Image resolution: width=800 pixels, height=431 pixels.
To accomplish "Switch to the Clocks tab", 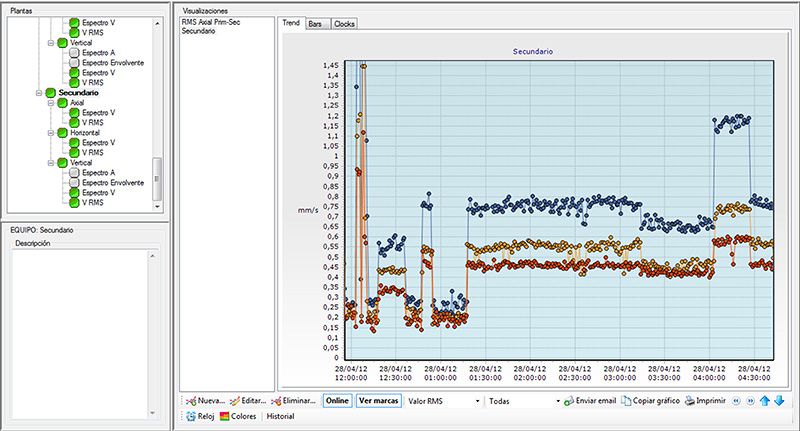I will (344, 24).
